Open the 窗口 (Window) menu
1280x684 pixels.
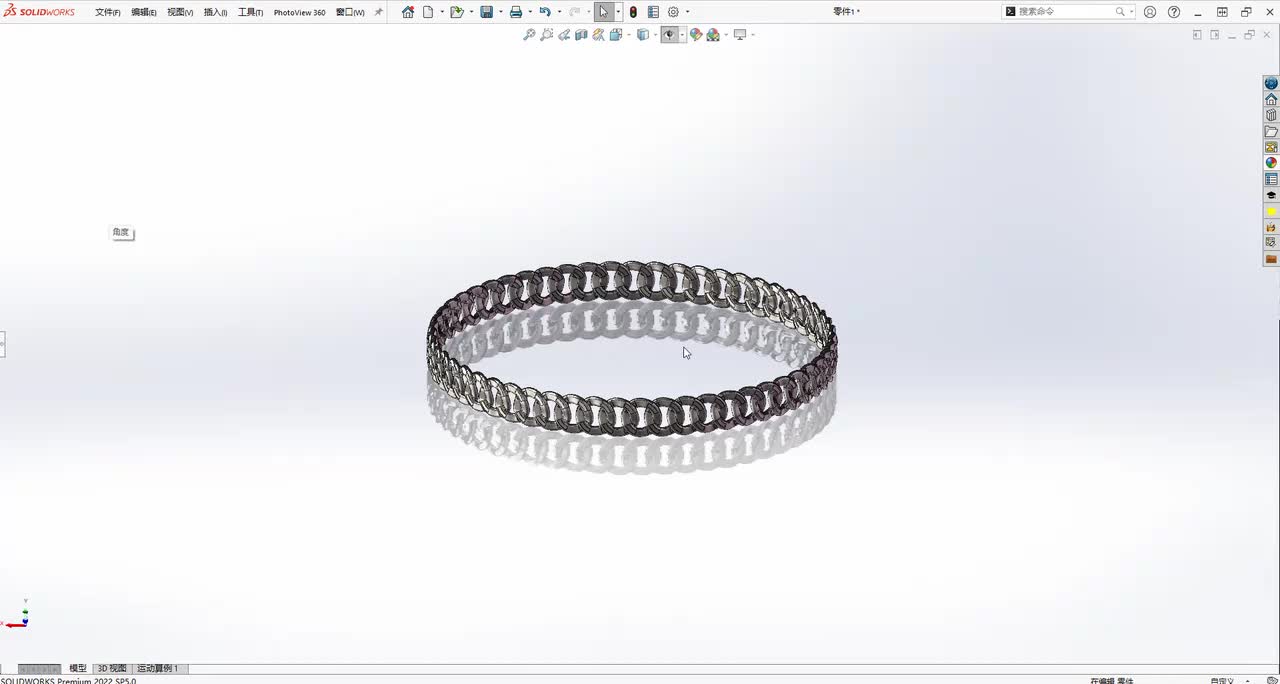click(350, 12)
